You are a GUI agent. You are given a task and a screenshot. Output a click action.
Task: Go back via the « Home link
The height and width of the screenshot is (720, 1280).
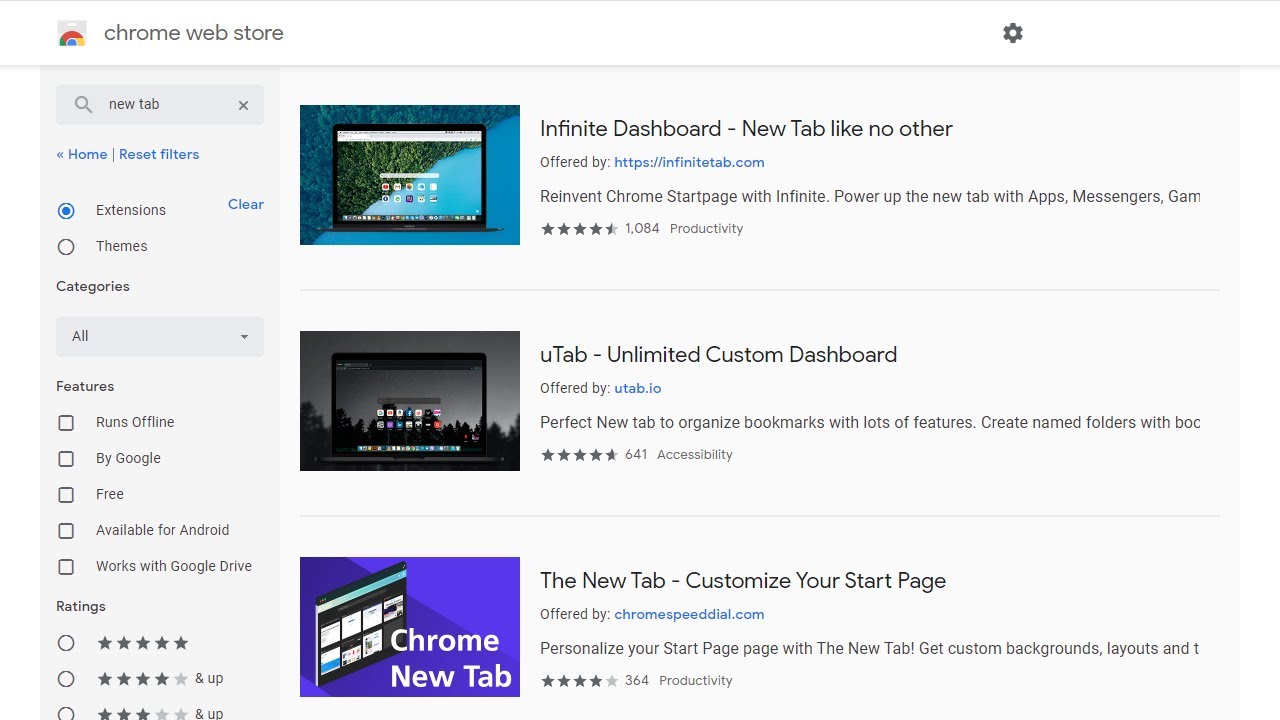(82, 154)
